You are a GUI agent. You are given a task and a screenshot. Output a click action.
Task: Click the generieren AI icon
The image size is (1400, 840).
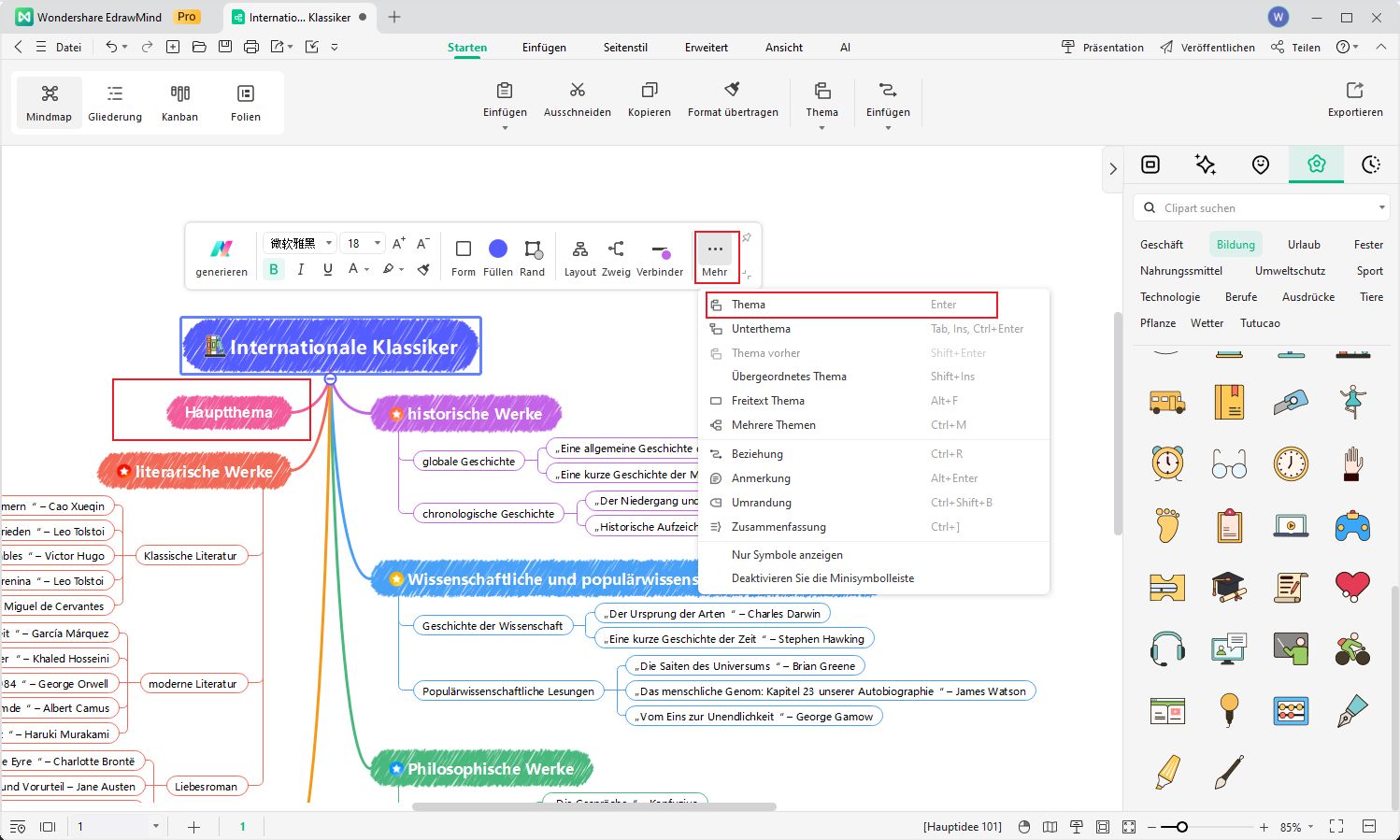tap(221, 249)
